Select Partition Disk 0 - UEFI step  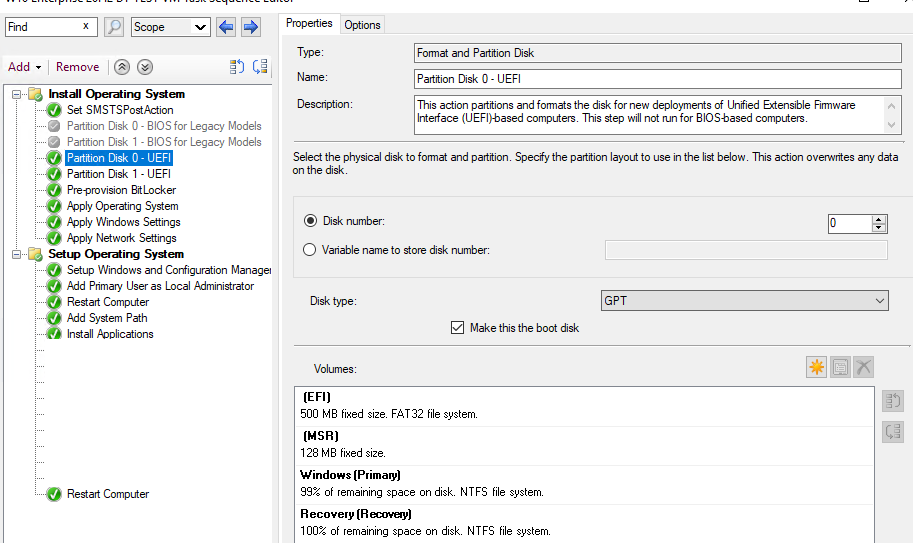pos(119,158)
